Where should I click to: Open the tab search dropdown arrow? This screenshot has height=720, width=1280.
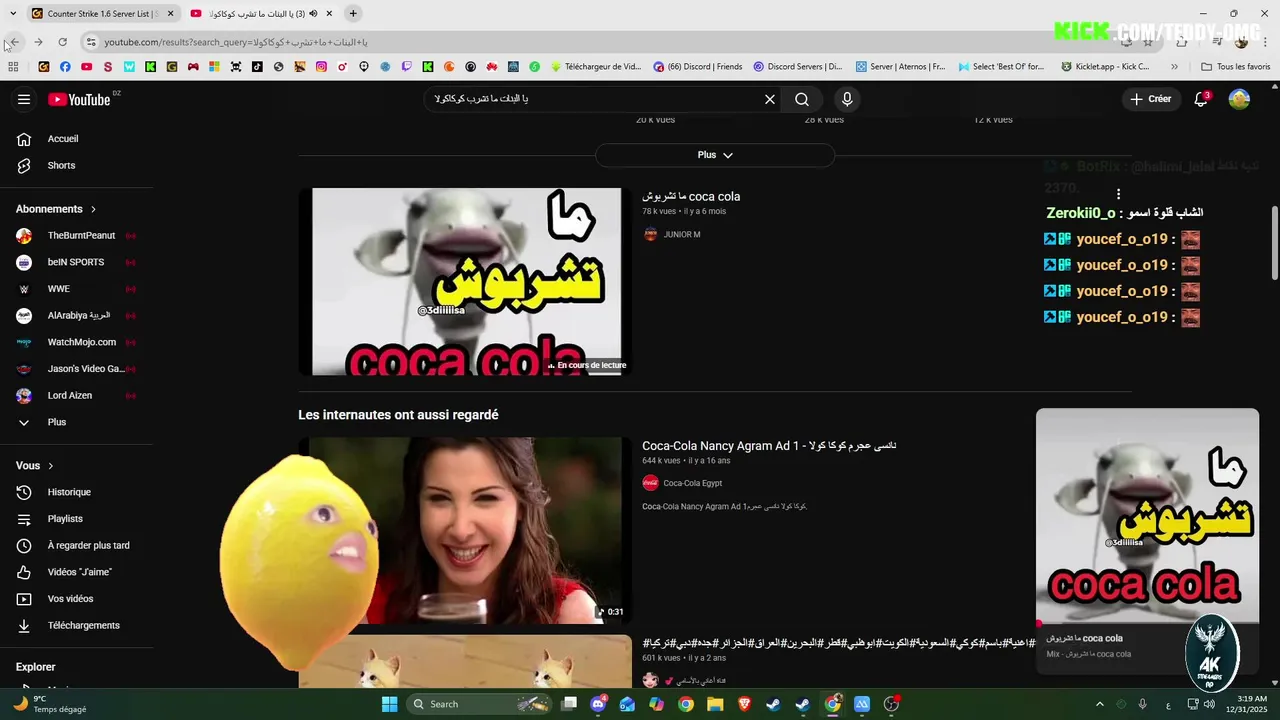[x=13, y=13]
